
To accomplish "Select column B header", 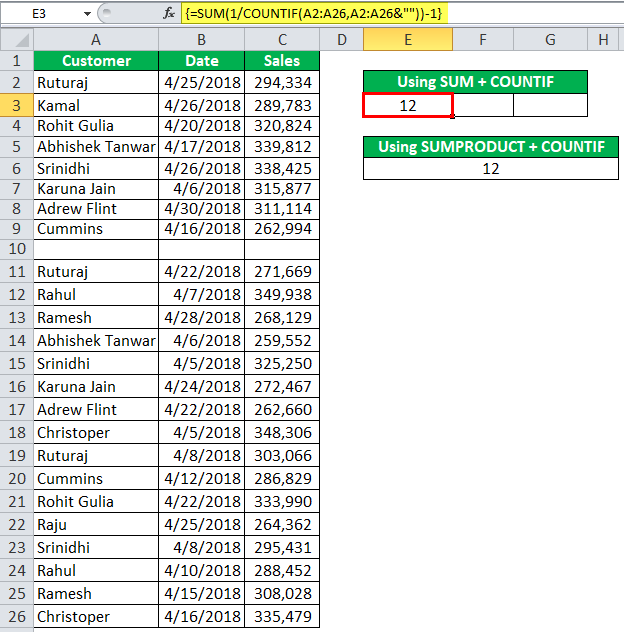I will pyautogui.click(x=202, y=40).
